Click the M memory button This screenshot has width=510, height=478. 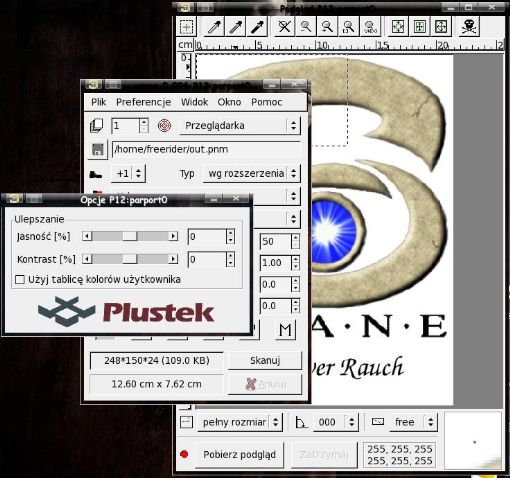pos(285,330)
